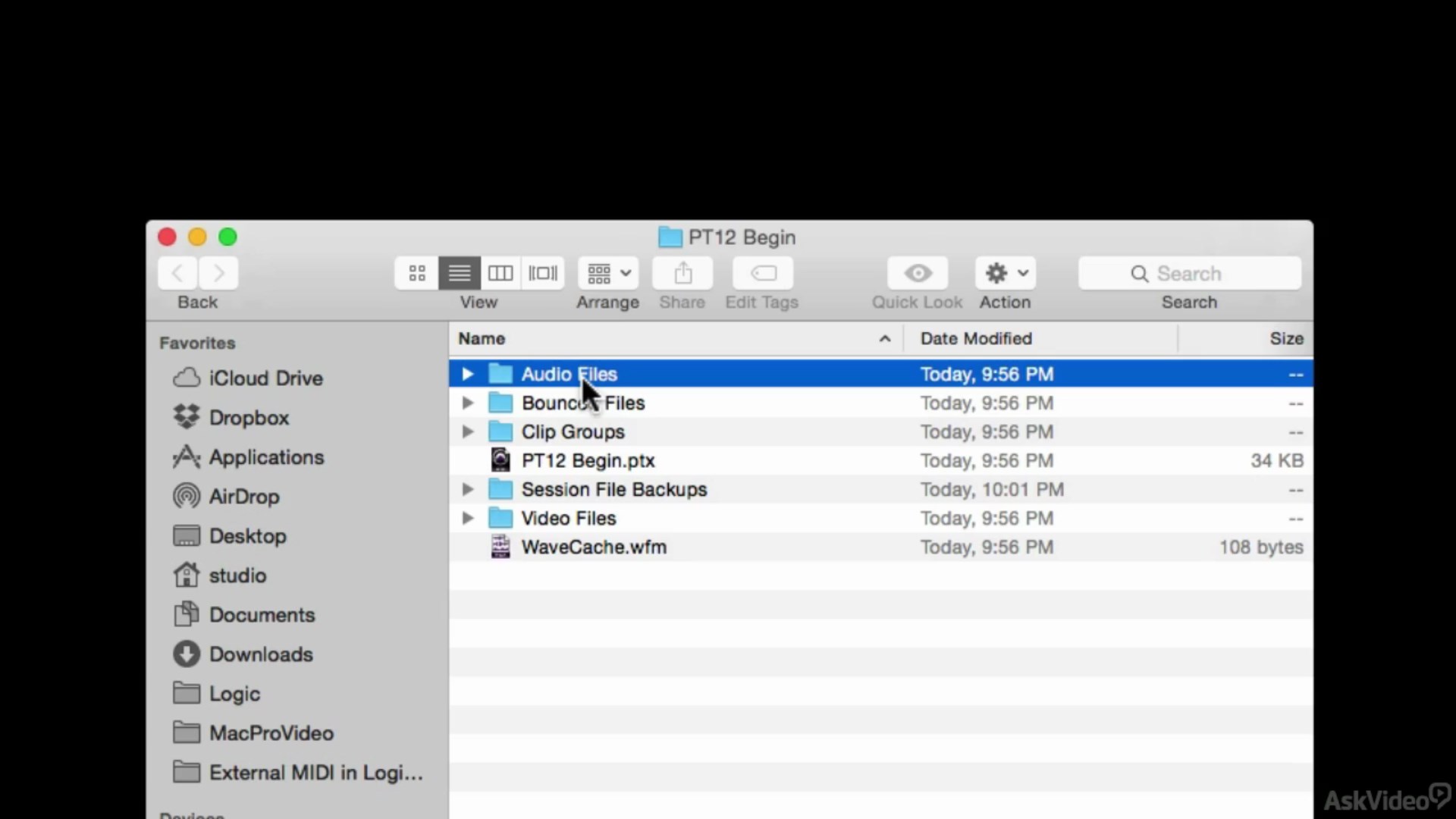Select list view button
The height and width of the screenshot is (819, 1456).
[460, 273]
